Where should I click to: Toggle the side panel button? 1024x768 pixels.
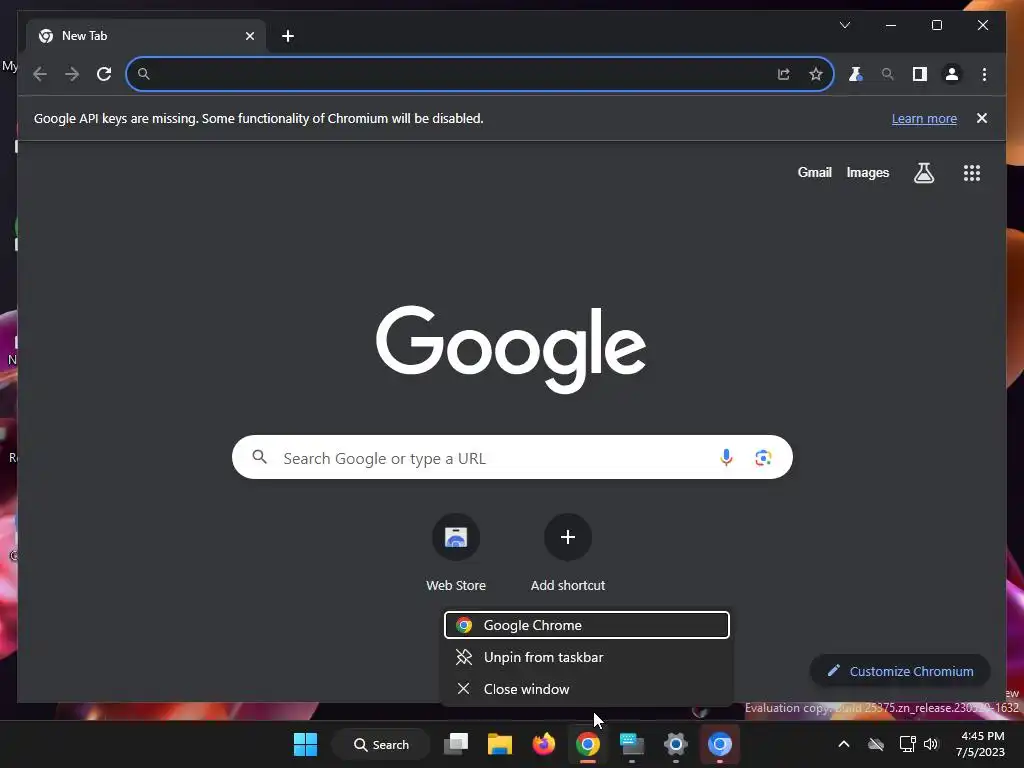(x=920, y=74)
